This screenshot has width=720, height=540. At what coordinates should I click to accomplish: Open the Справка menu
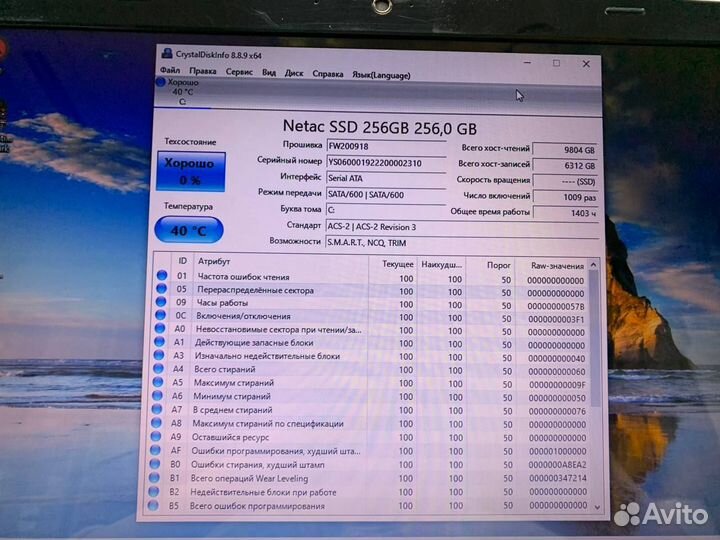tap(327, 74)
